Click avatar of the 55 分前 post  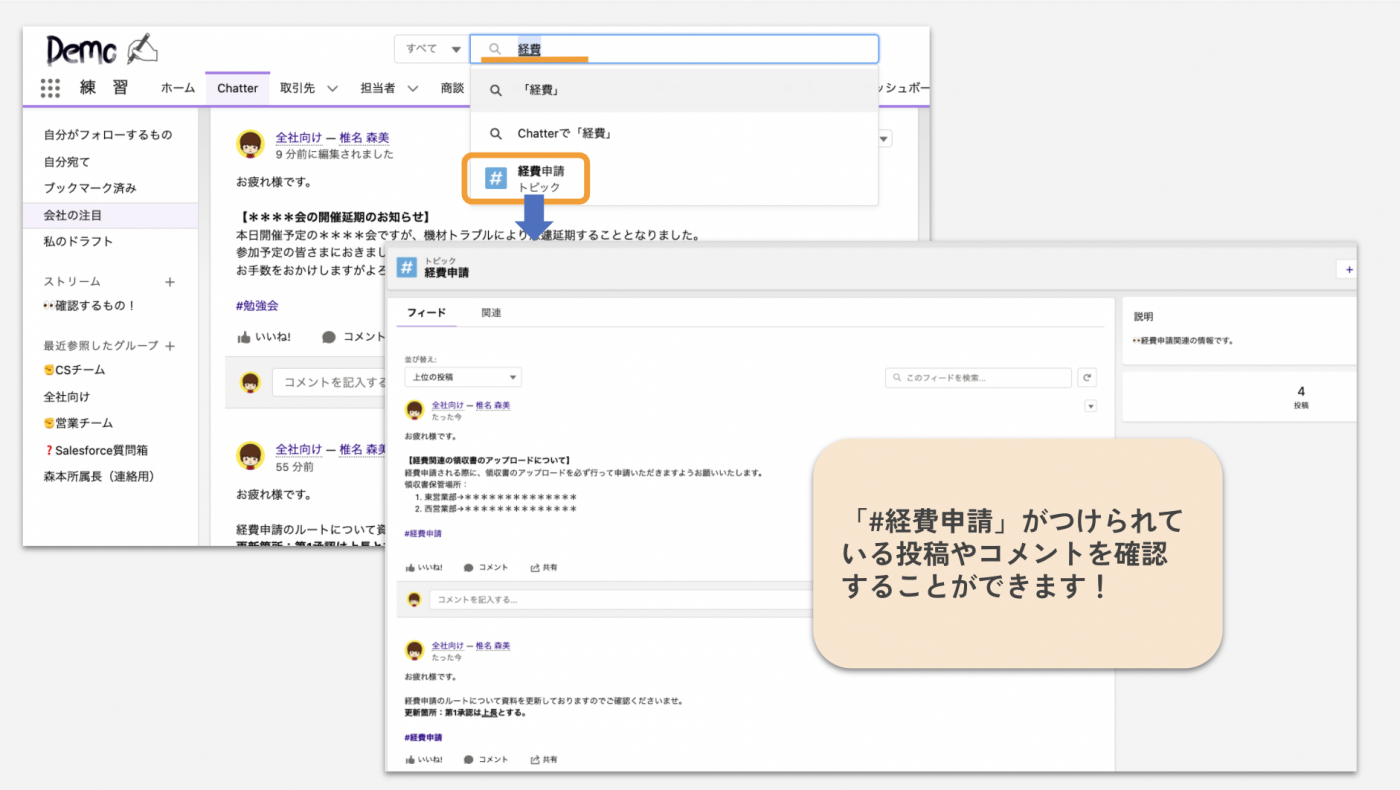[x=250, y=456]
